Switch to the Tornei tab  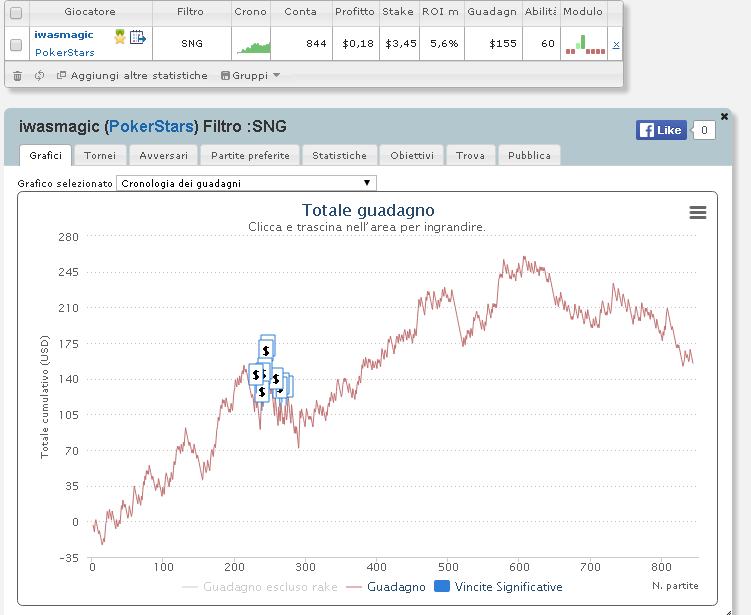coord(100,155)
